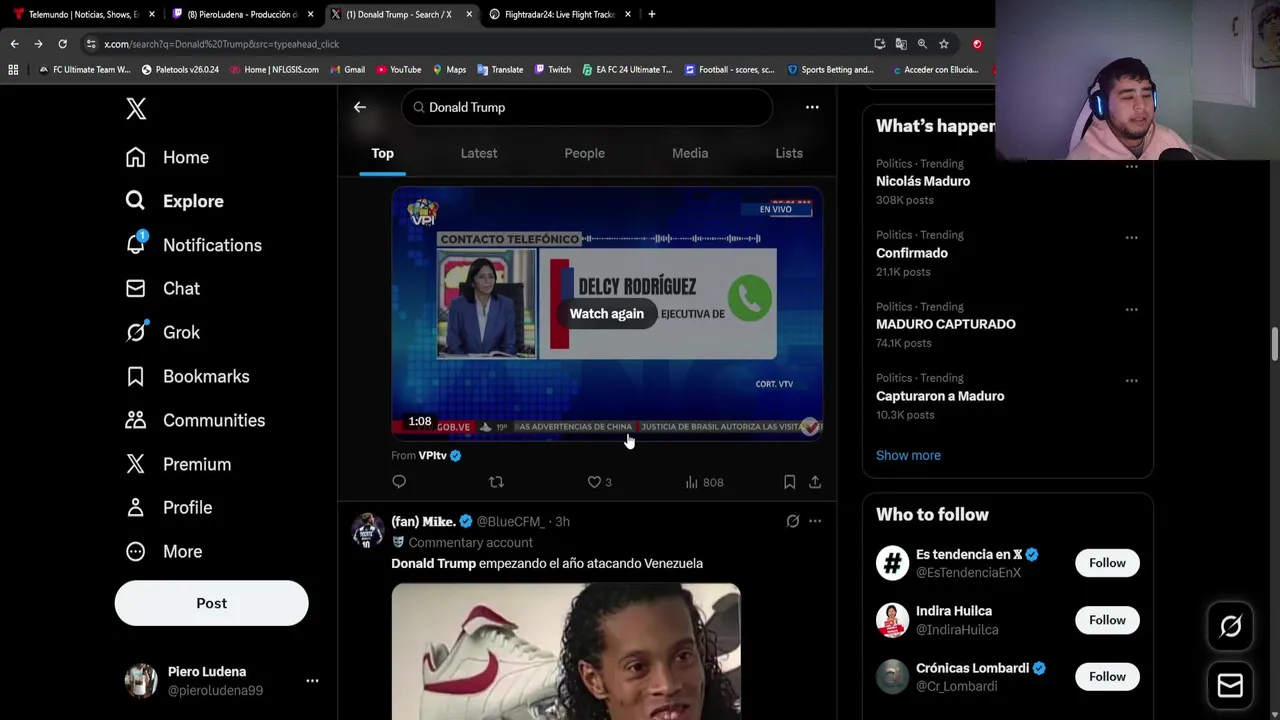Switch to the Flightradar24 browser tab
This screenshot has width=1280, height=720.
(x=560, y=14)
